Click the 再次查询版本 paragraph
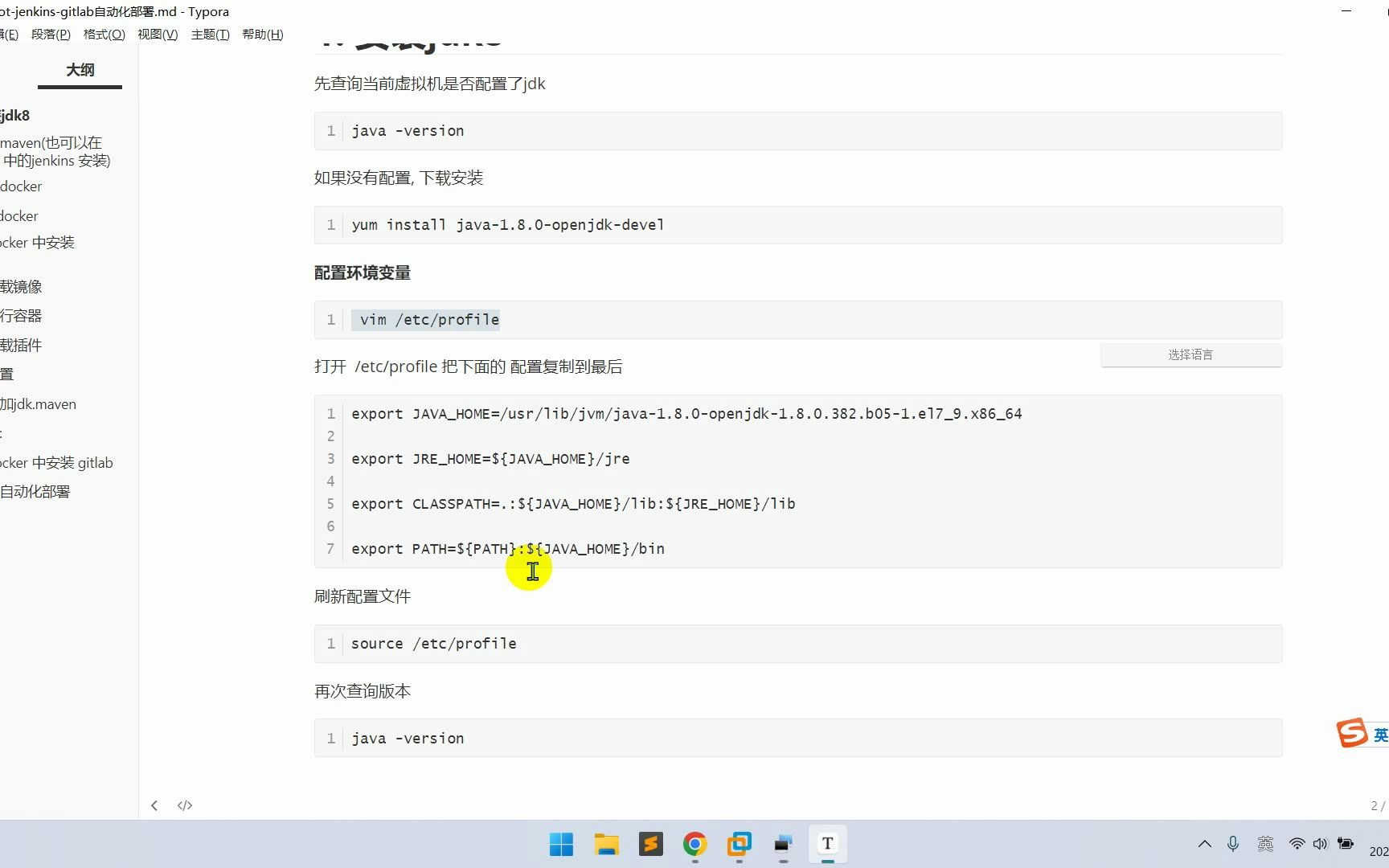 point(363,691)
